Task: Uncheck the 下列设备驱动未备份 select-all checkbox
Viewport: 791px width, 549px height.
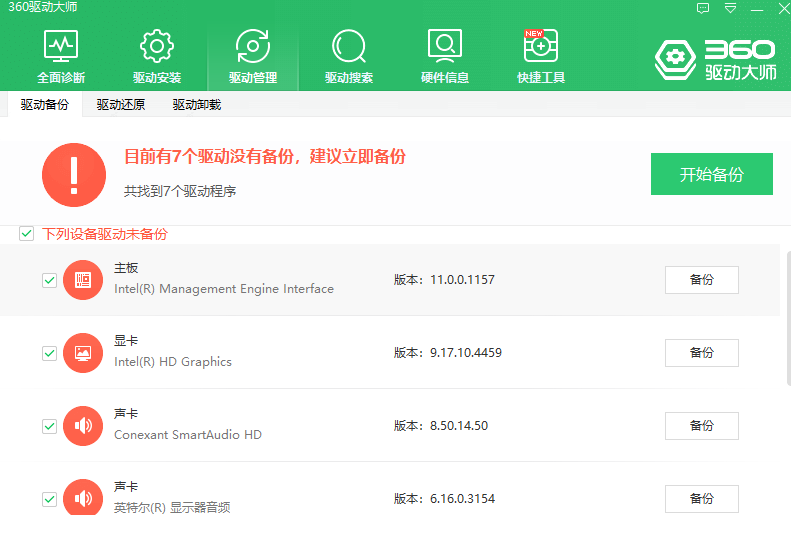Action: [x=27, y=234]
